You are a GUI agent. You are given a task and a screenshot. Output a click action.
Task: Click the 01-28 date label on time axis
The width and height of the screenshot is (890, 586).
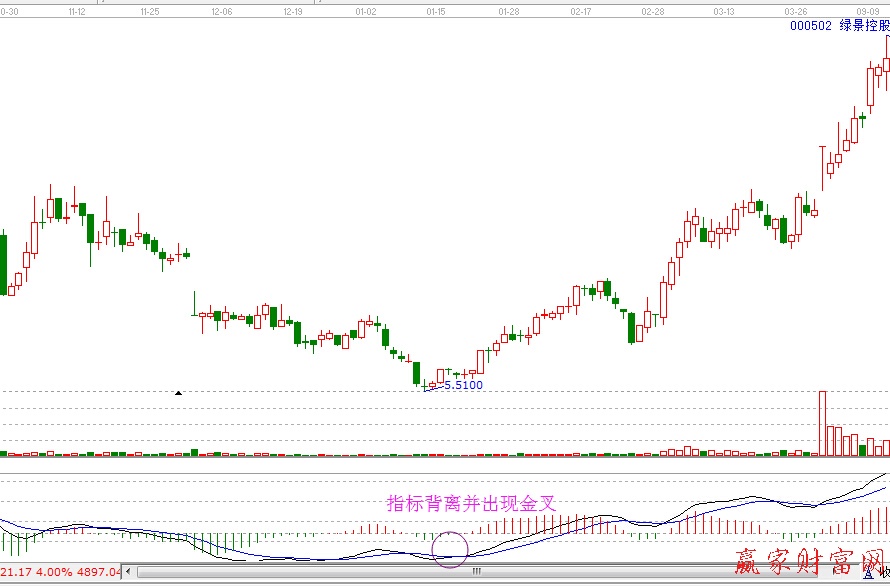pyautogui.click(x=508, y=11)
